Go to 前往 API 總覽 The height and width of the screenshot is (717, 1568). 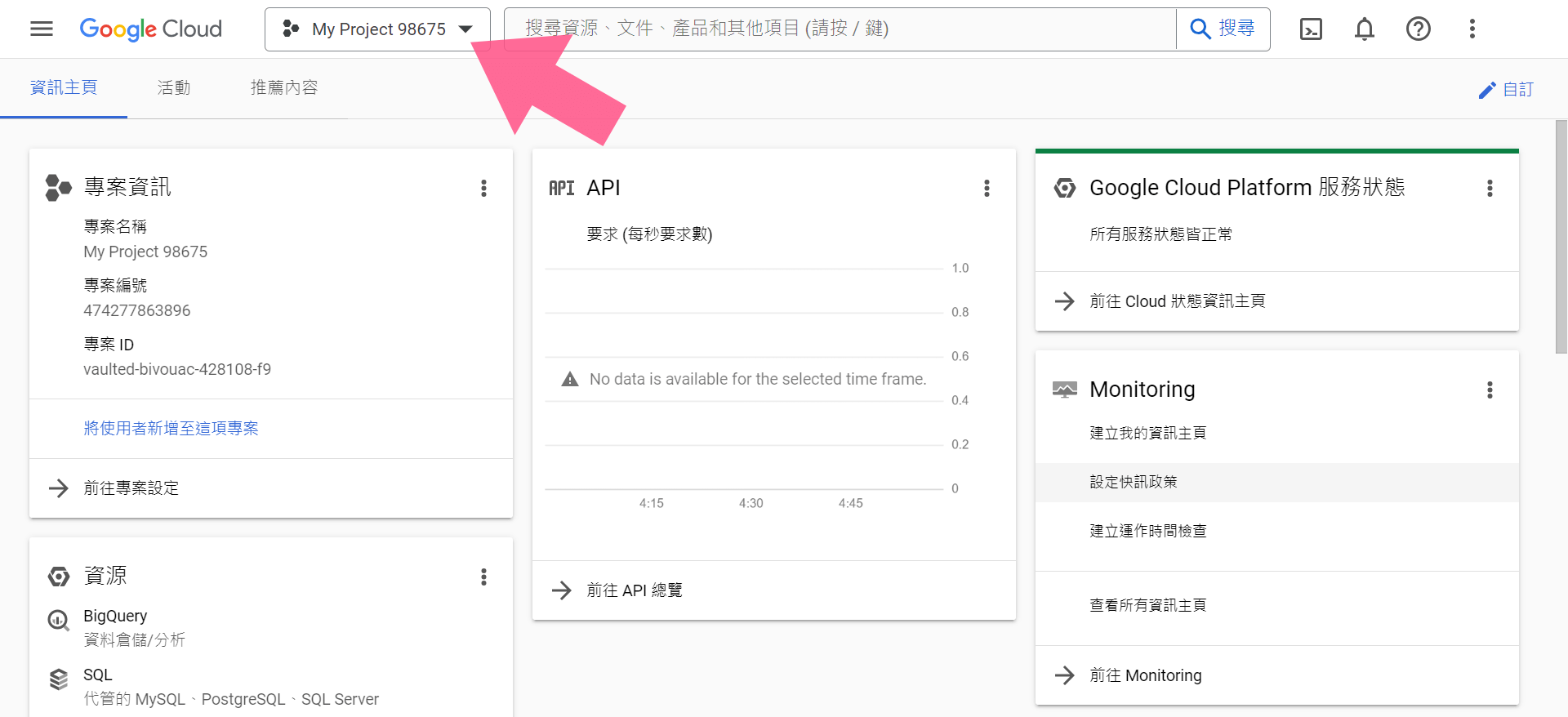774,590
